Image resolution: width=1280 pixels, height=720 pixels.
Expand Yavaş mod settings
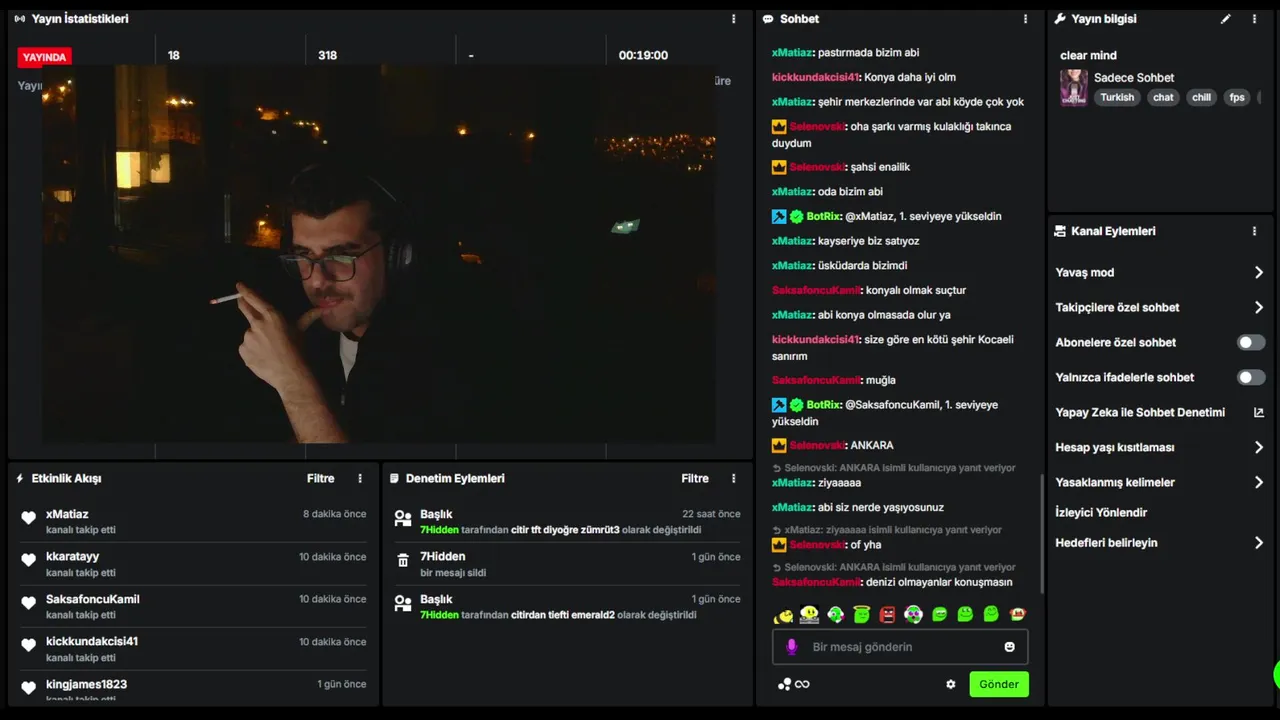click(1160, 272)
